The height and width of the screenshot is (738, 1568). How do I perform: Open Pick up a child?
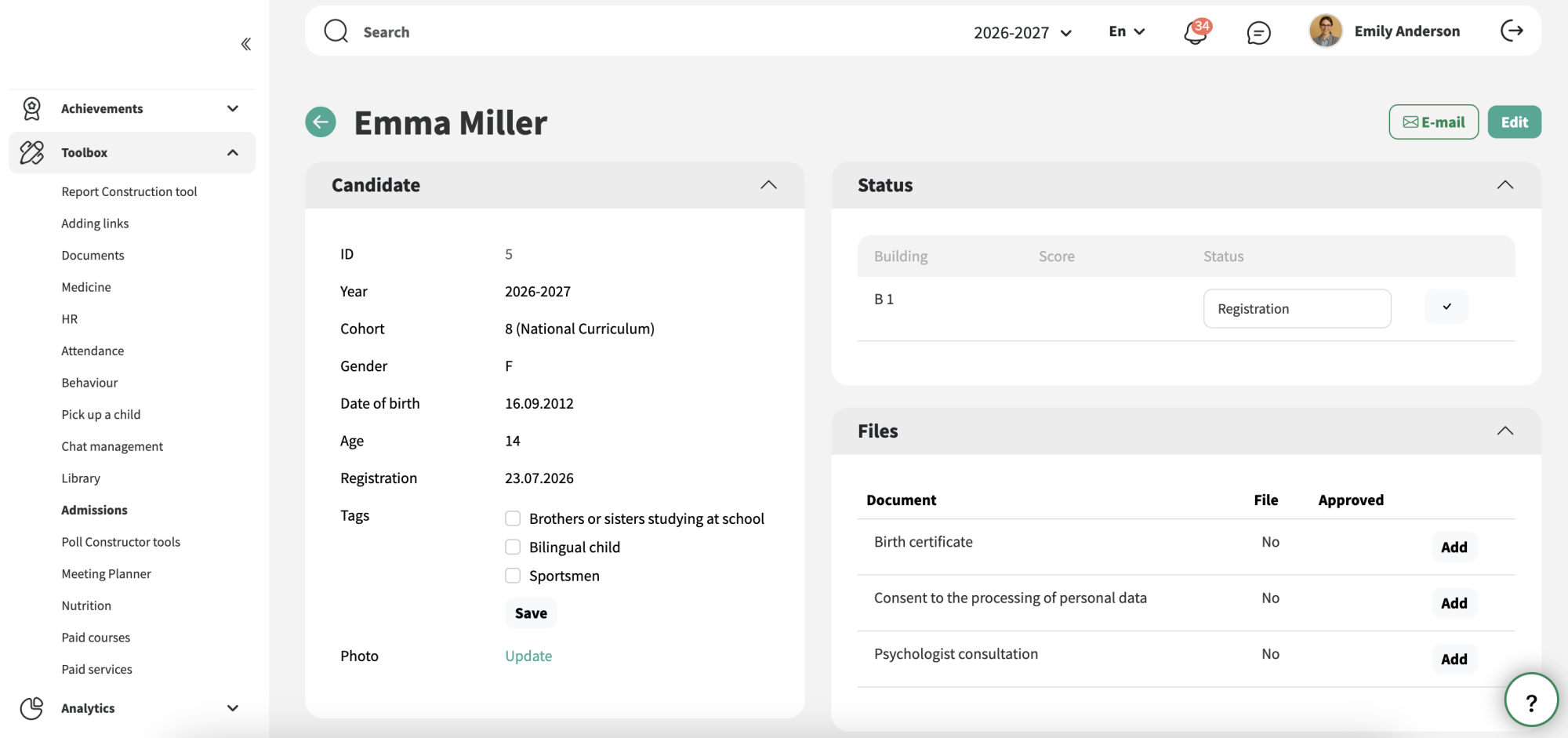[101, 415]
